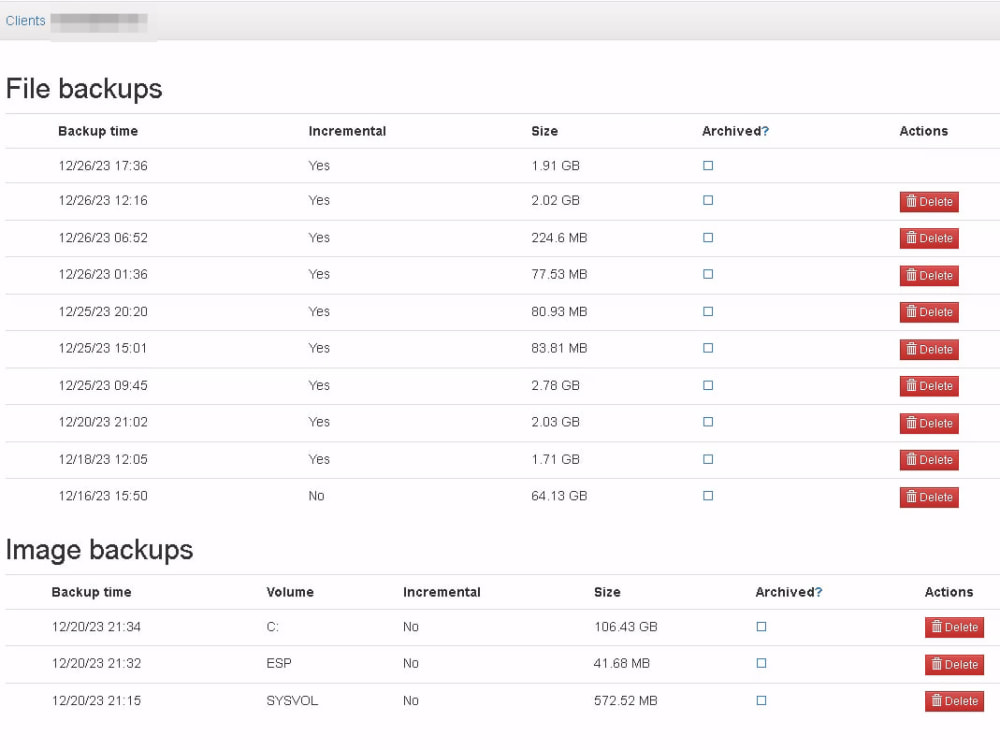1000x750 pixels.
Task: Click the trash icon on the 12/18/23 12:05 row
Action: [910, 460]
